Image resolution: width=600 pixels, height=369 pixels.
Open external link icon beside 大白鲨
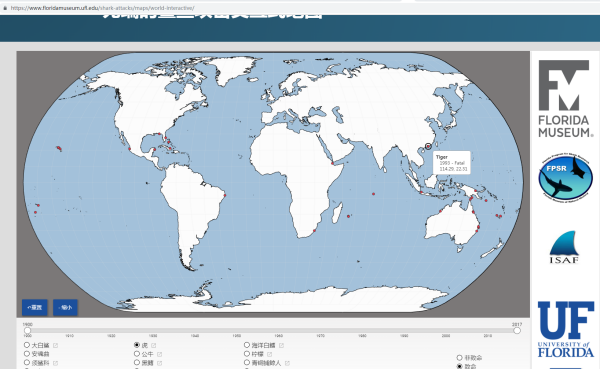click(55, 345)
